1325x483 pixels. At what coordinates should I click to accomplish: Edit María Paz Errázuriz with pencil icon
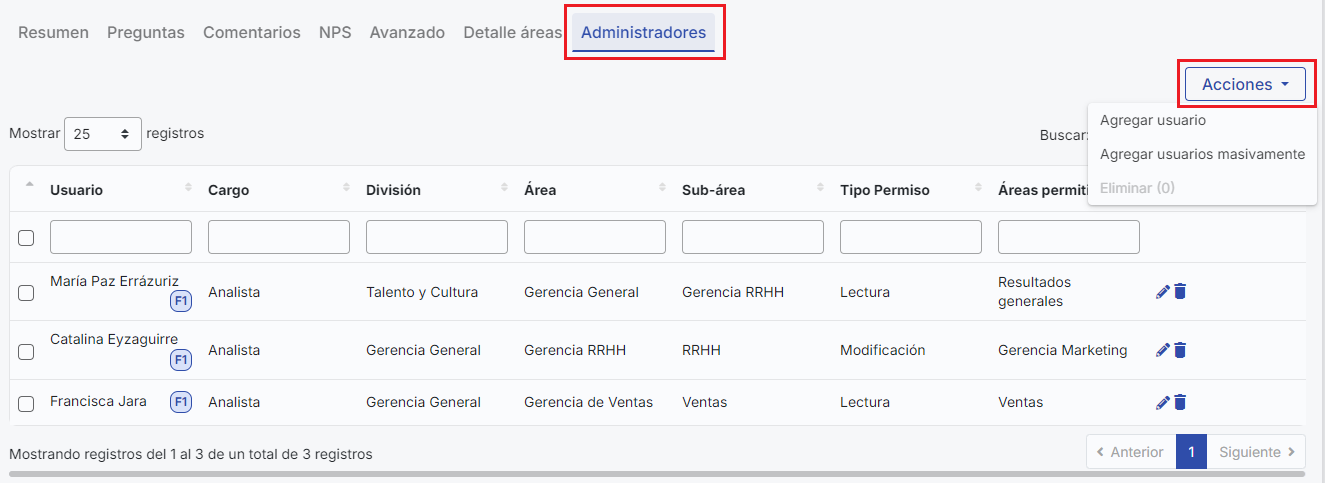1162,292
